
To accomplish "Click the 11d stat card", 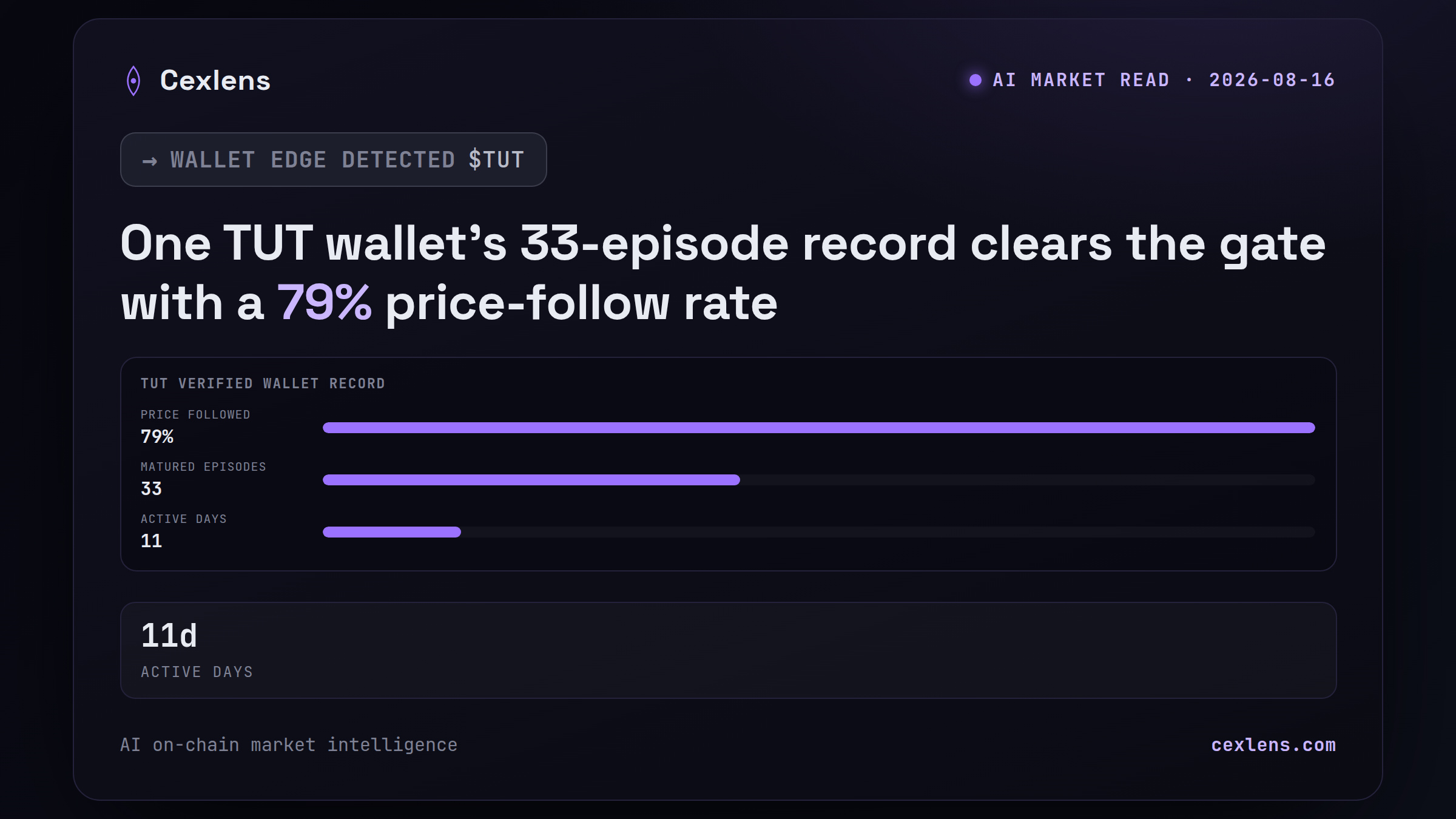I will tap(729, 650).
